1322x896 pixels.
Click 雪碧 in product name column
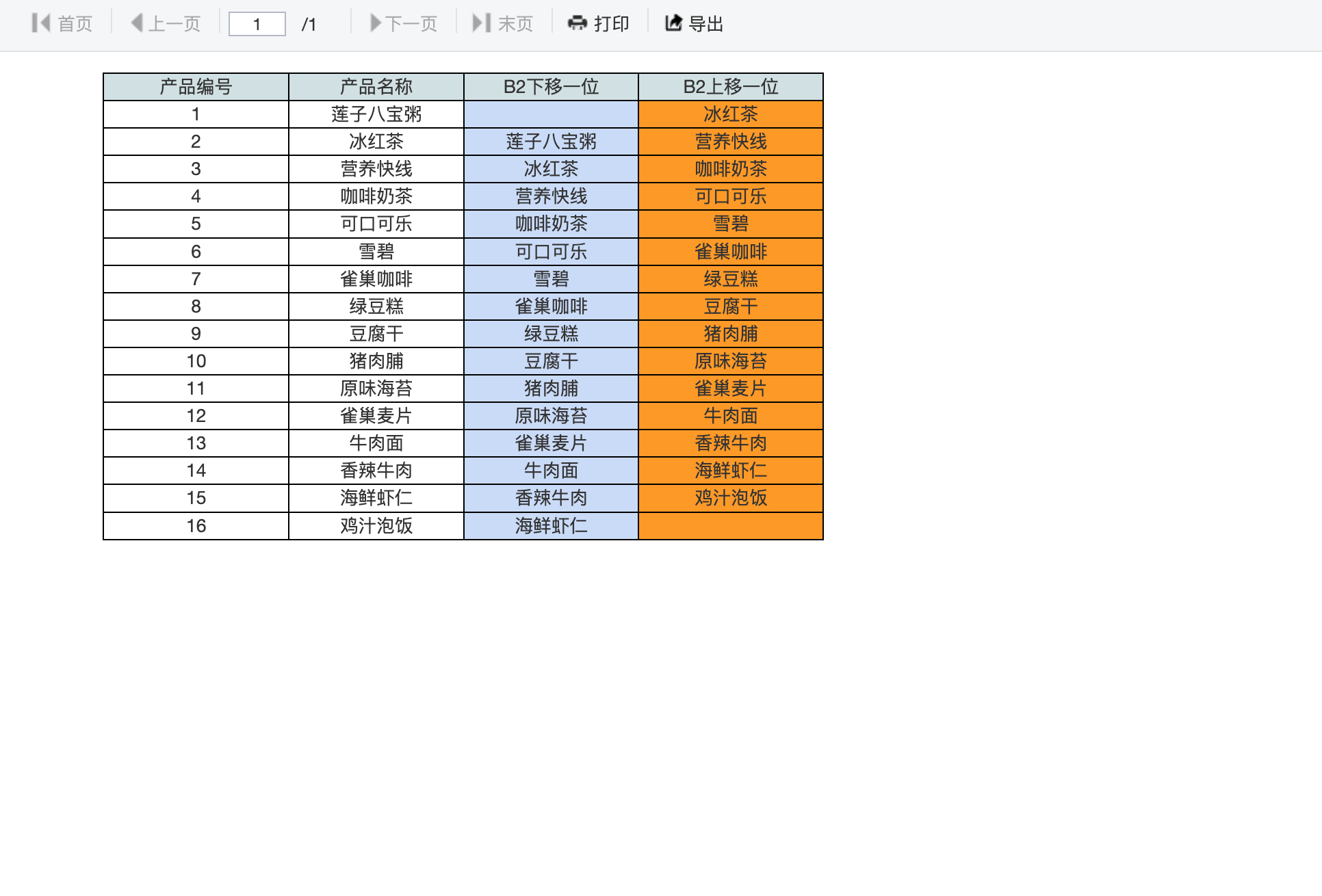376,252
